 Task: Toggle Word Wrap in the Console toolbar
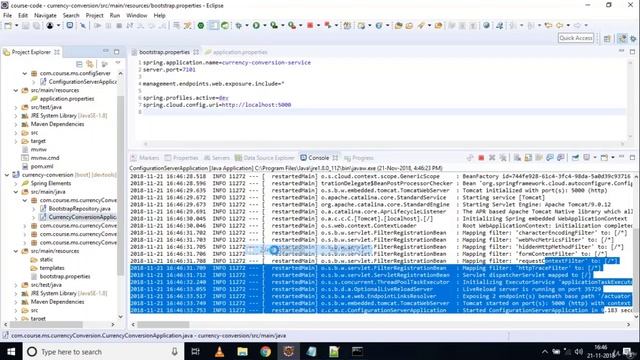(x=539, y=158)
